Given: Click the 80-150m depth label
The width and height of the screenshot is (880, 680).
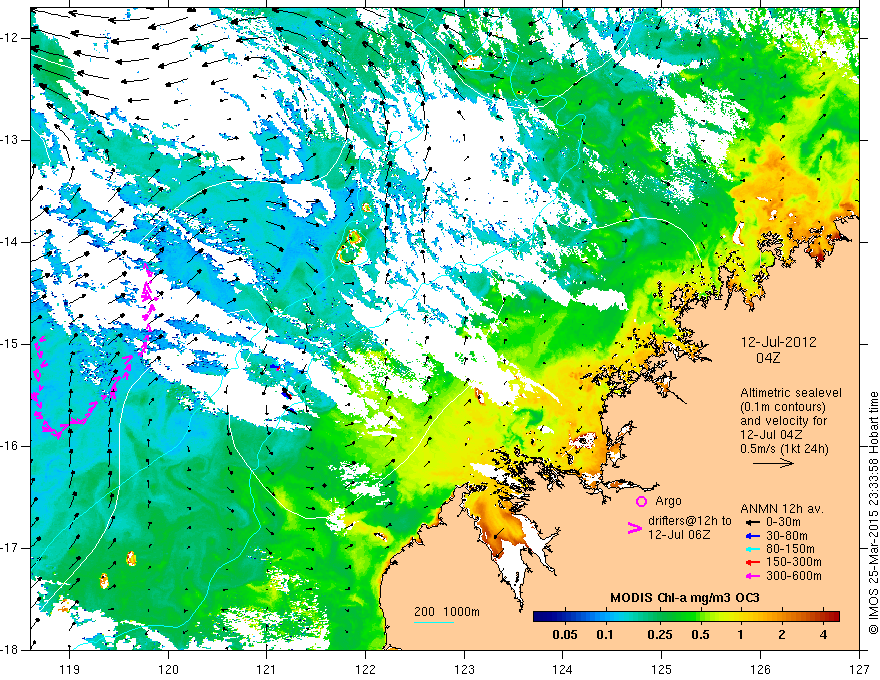Looking at the screenshot, I should (790, 549).
